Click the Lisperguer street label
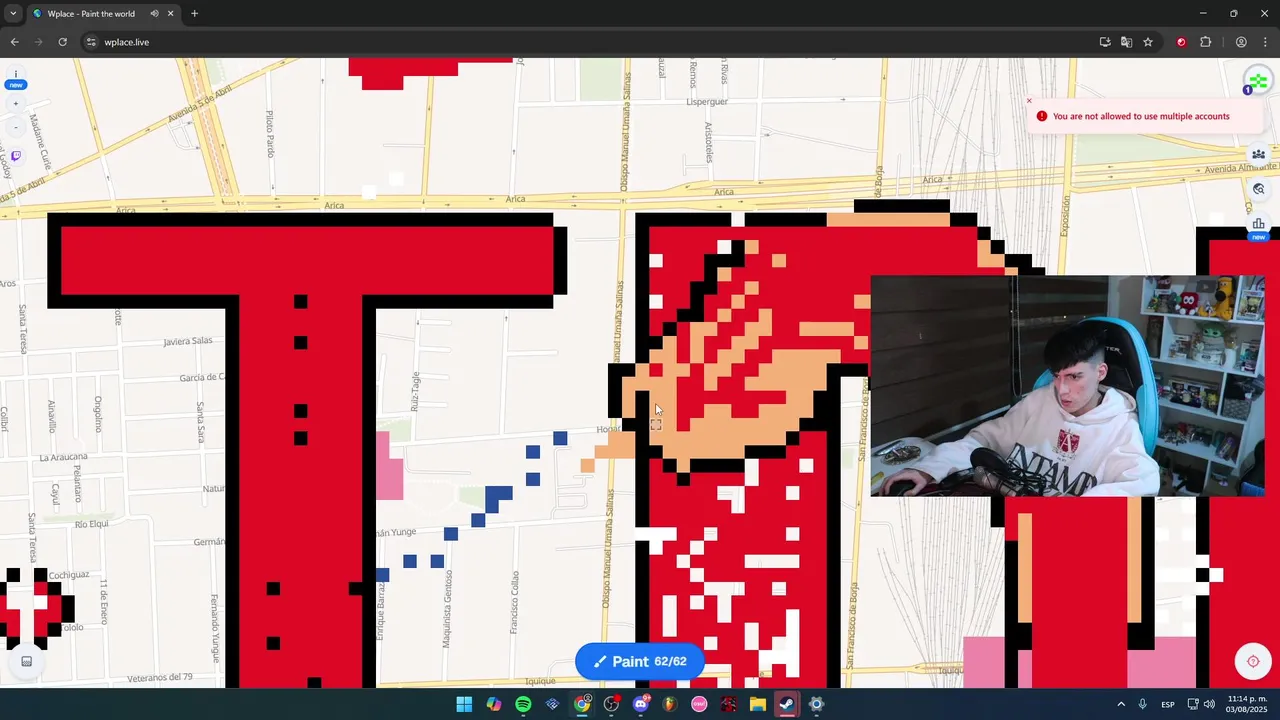Image resolution: width=1280 pixels, height=720 pixels. (707, 102)
